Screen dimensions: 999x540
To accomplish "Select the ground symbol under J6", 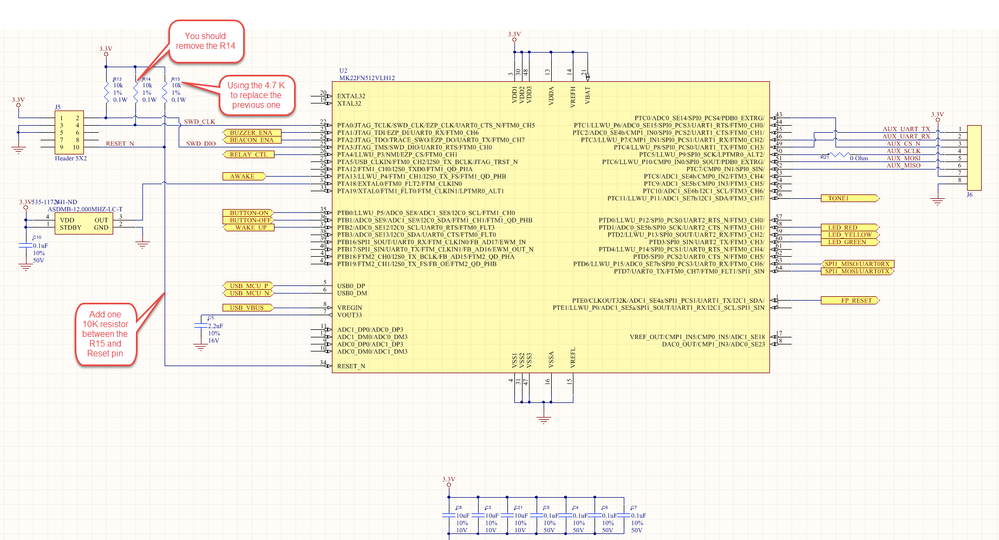I will [937, 200].
